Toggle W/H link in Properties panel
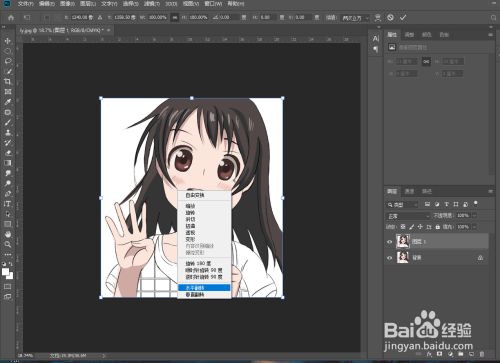Screen dimensions: 500x363 point(426,62)
